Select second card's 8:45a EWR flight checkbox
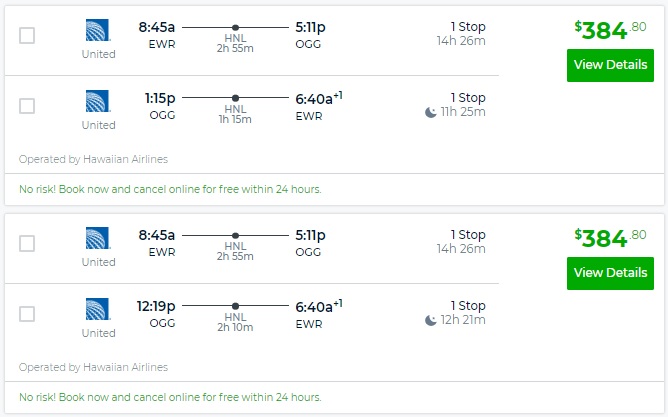The height and width of the screenshot is (417, 668). (x=27, y=244)
